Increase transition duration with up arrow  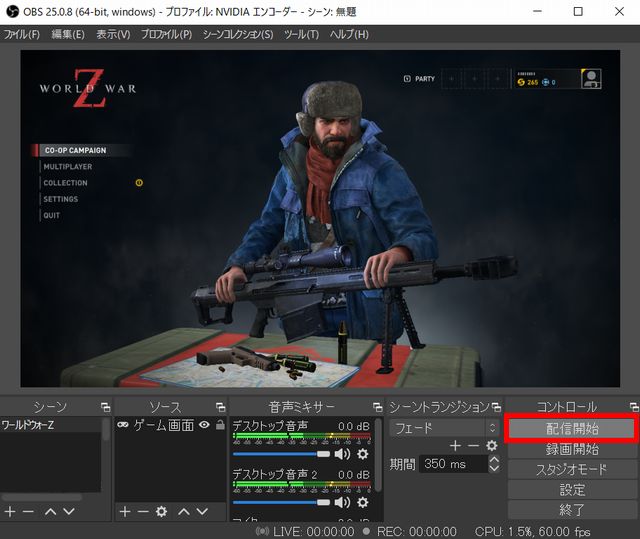pyautogui.click(x=494, y=459)
